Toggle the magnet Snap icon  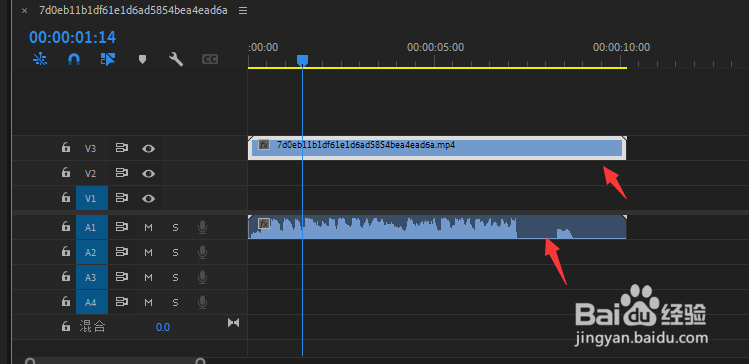tap(74, 59)
